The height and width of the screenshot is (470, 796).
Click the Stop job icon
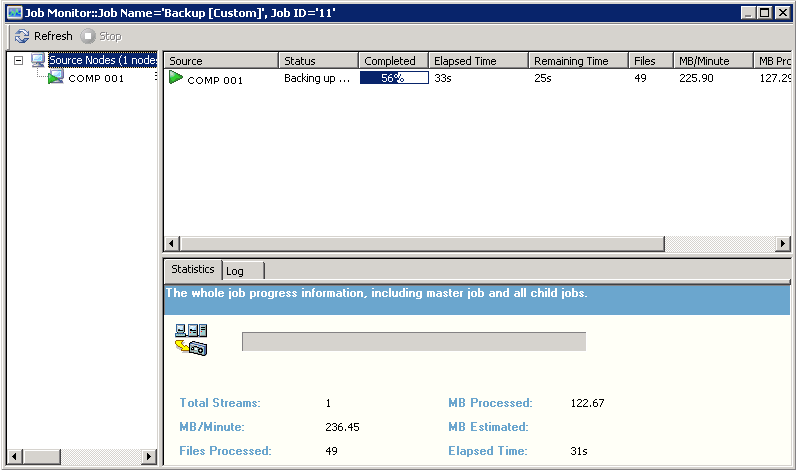pyautogui.click(x=88, y=36)
